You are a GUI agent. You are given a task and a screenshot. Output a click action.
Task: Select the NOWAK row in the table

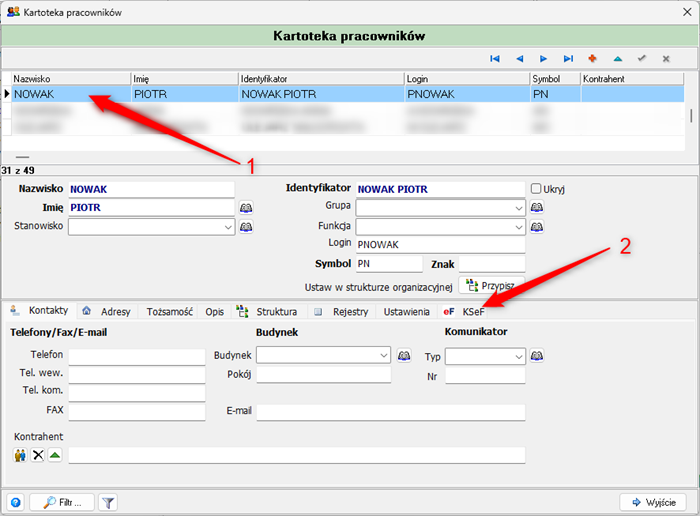[x=70, y=94]
